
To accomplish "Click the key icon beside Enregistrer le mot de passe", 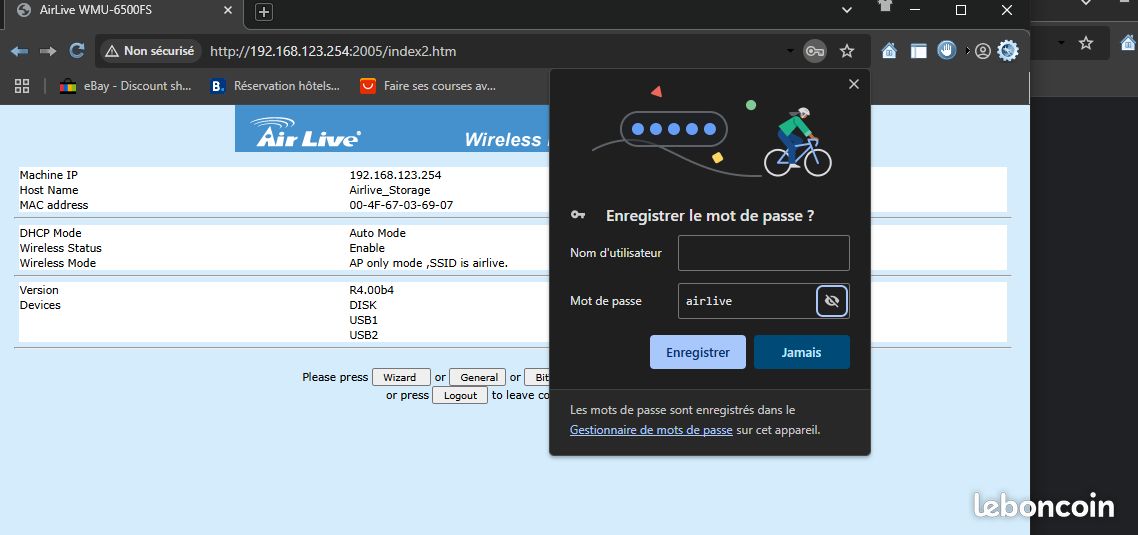I will pos(578,215).
